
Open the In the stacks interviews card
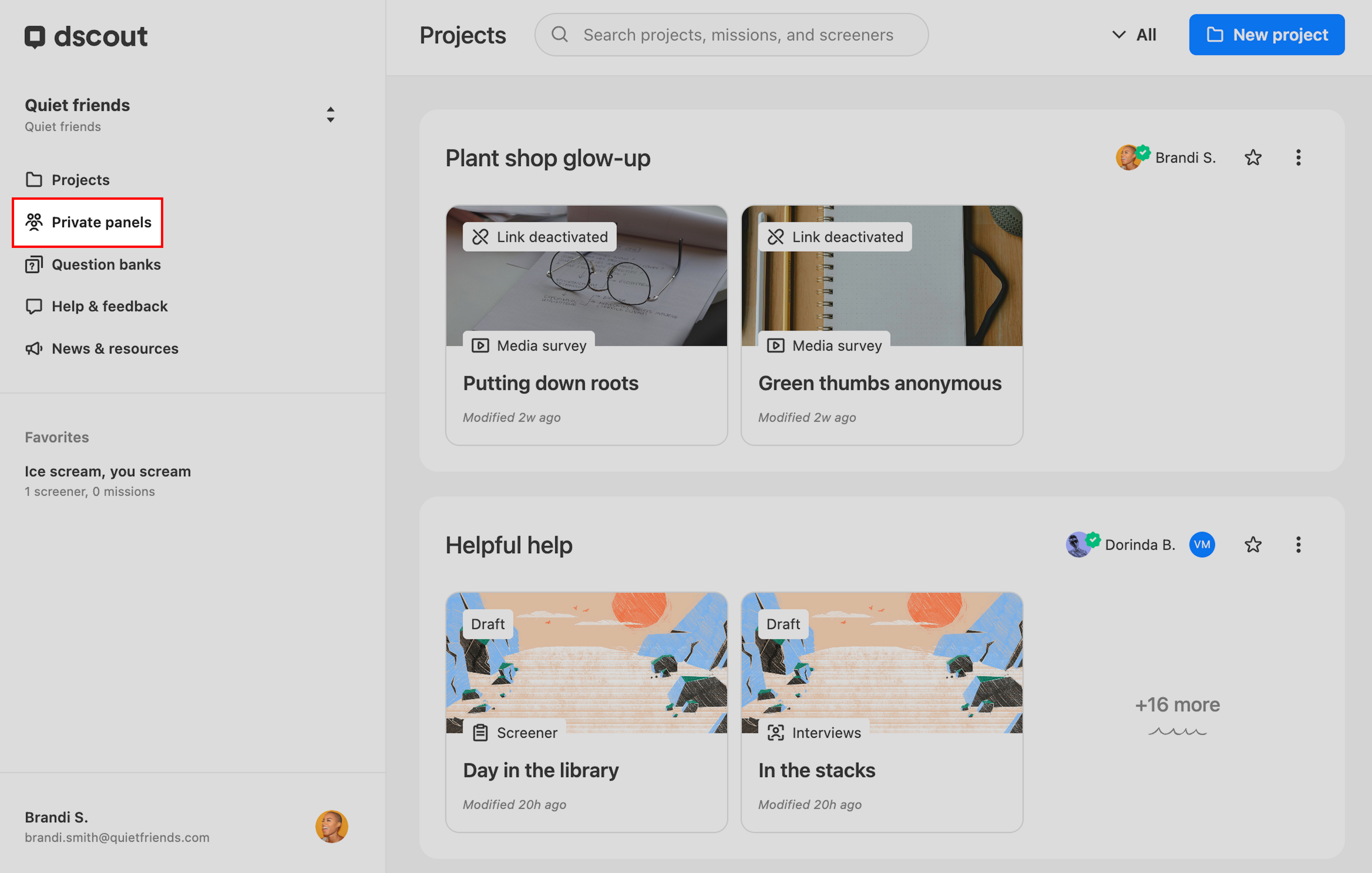881,712
